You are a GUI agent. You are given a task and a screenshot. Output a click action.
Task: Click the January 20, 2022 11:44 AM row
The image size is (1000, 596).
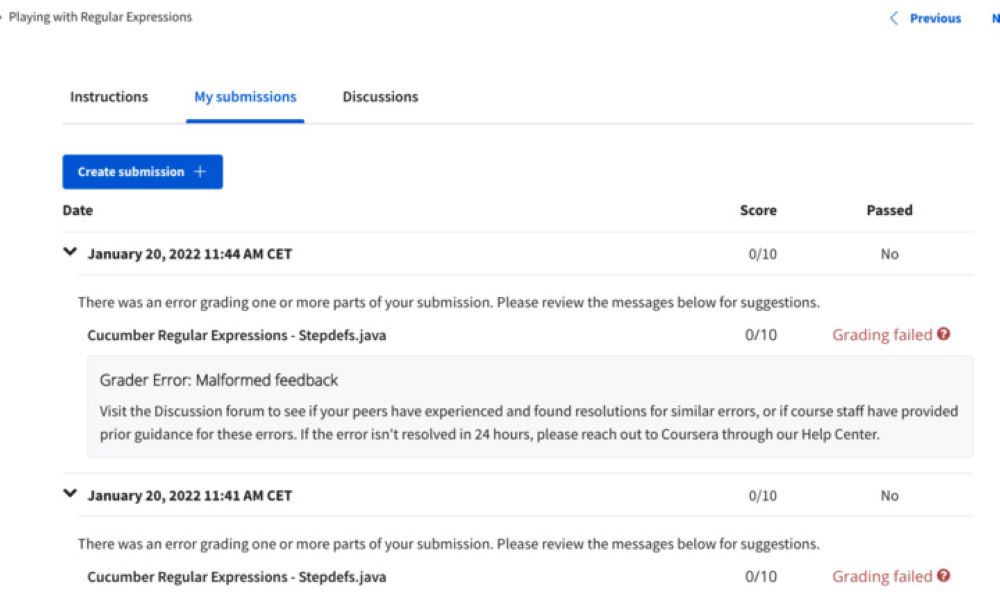click(x=518, y=254)
